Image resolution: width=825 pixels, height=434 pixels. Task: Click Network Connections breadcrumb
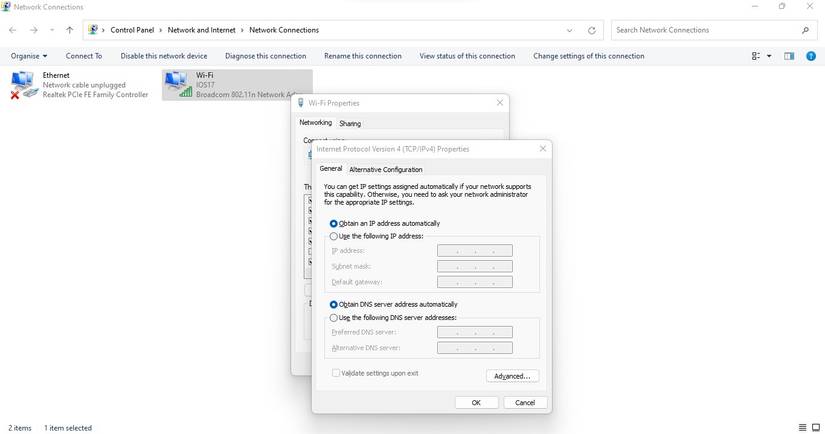point(284,30)
